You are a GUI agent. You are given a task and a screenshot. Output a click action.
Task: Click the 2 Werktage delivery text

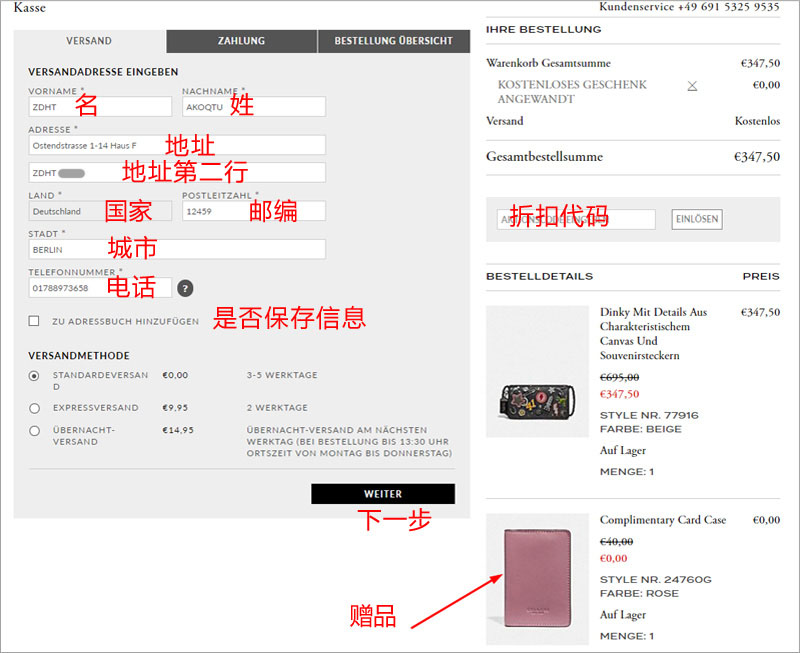(x=277, y=408)
